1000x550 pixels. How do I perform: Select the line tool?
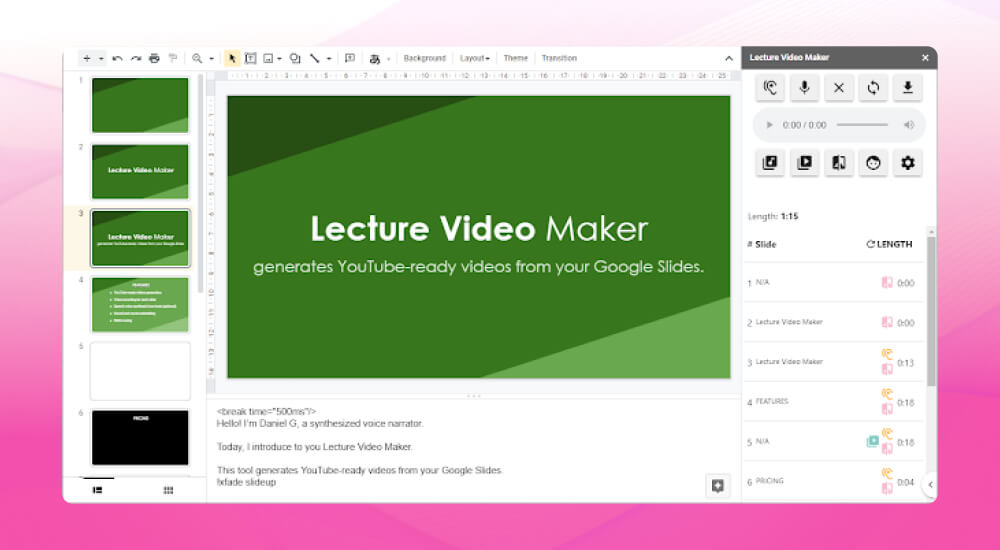314,58
